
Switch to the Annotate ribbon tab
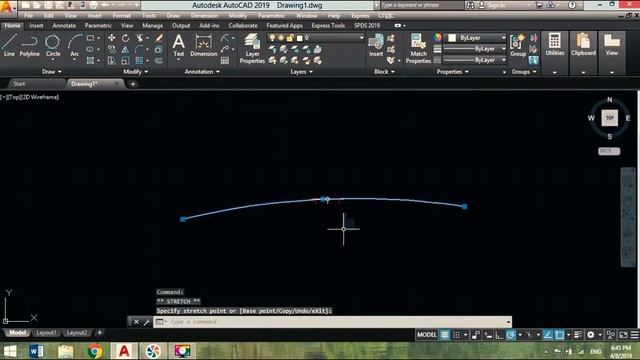[64, 25]
